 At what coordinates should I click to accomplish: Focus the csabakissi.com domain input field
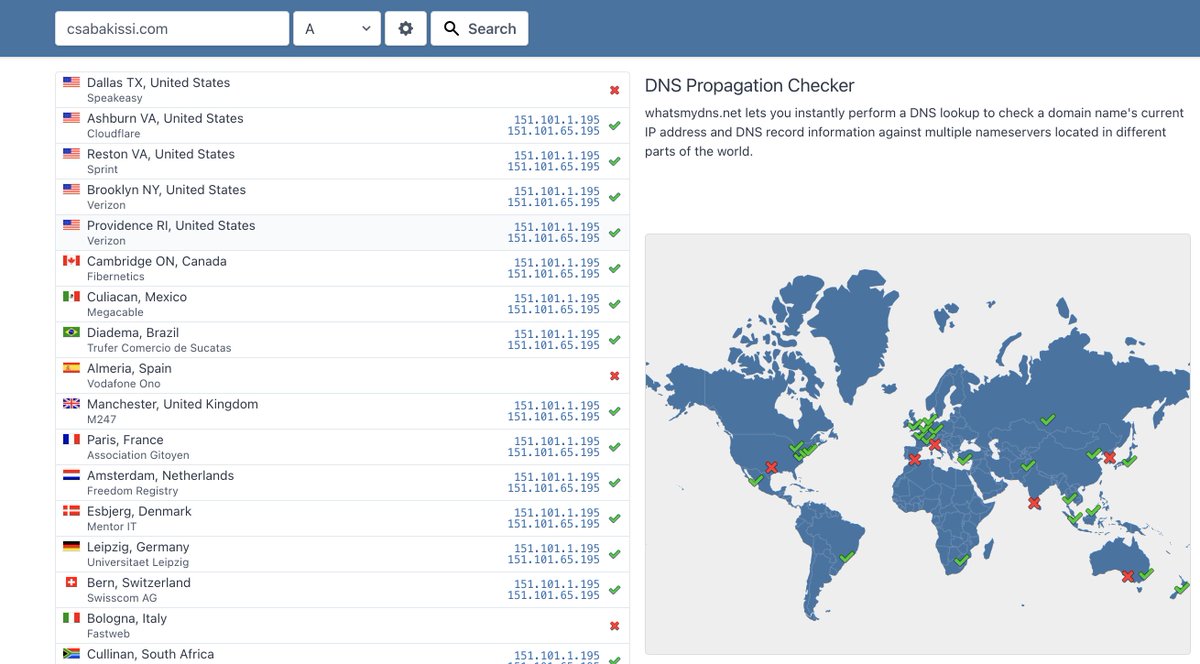(x=172, y=29)
